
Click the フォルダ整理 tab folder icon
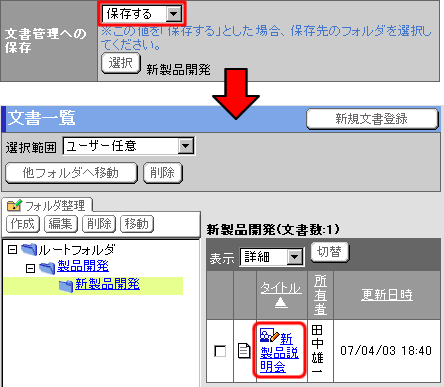[14, 205]
